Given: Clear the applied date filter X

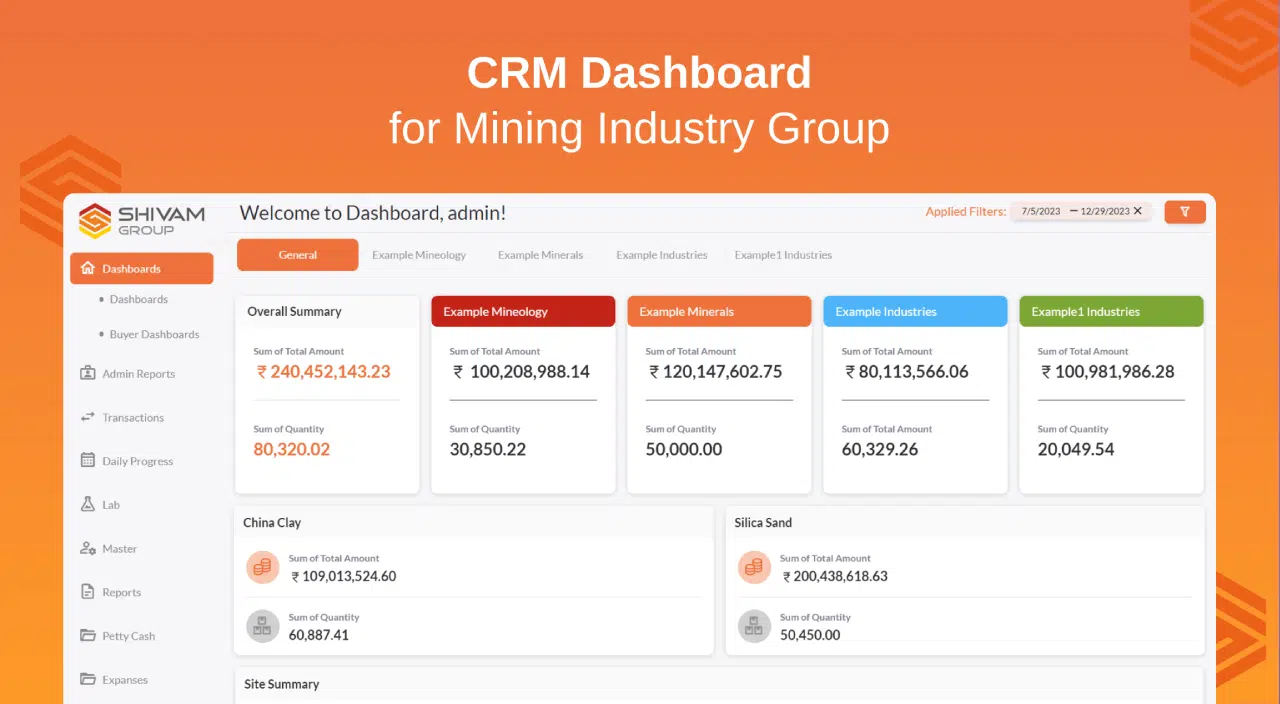Looking at the screenshot, I should (x=1138, y=211).
